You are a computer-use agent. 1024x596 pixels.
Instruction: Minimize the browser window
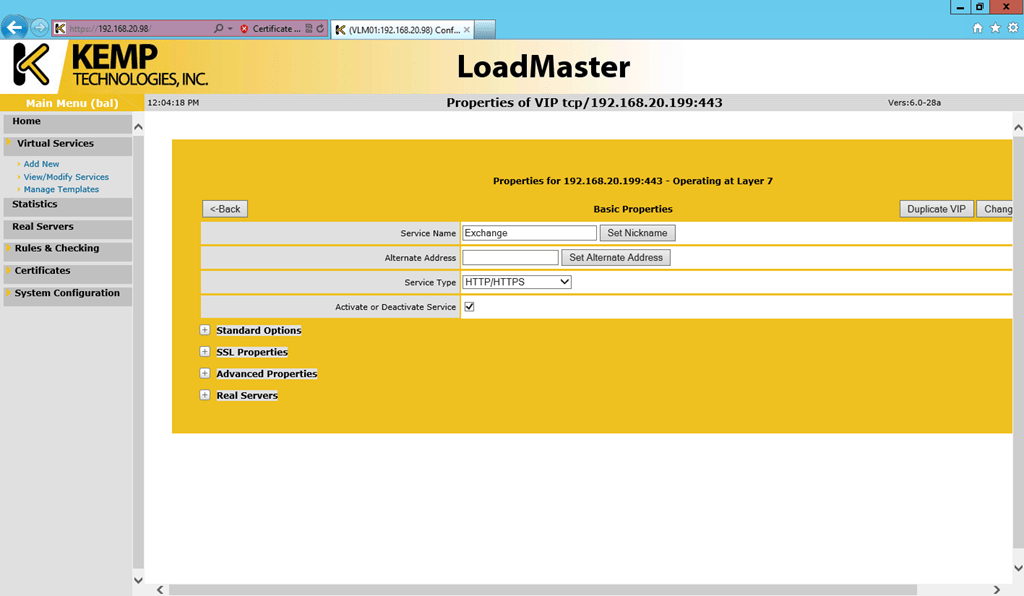[960, 7]
